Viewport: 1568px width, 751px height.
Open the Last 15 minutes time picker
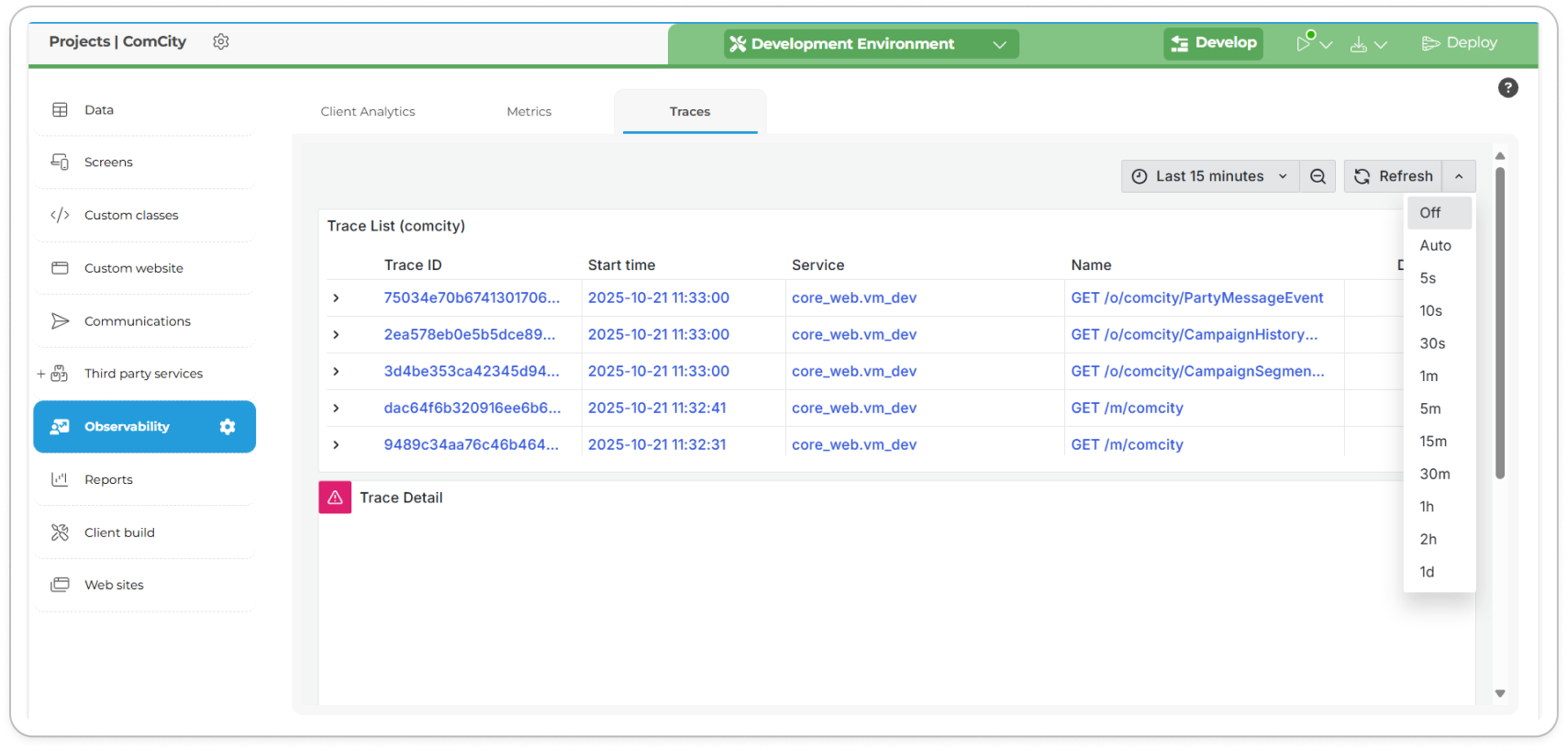tap(1209, 176)
